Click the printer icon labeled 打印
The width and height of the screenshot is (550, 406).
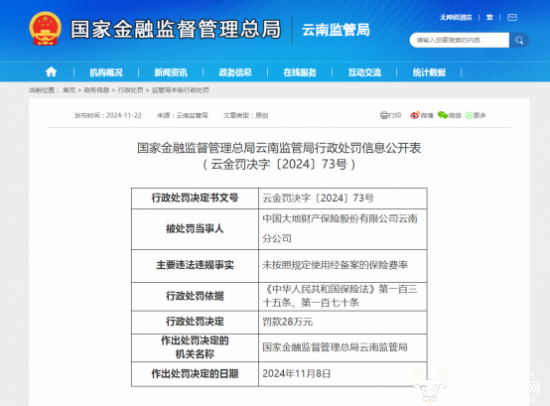click(384, 115)
